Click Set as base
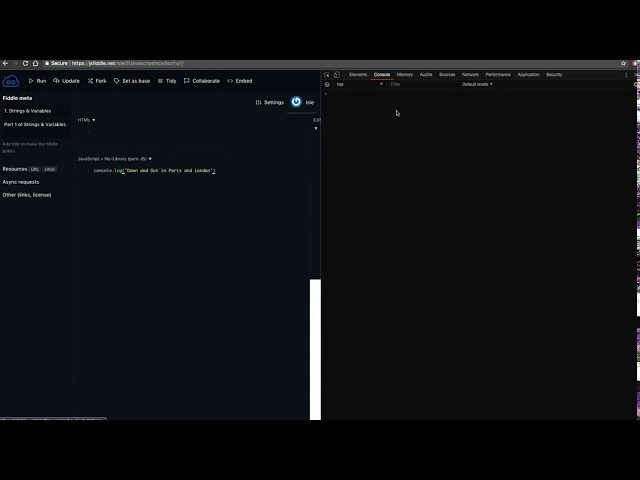Image resolution: width=640 pixels, height=480 pixels. point(132,81)
